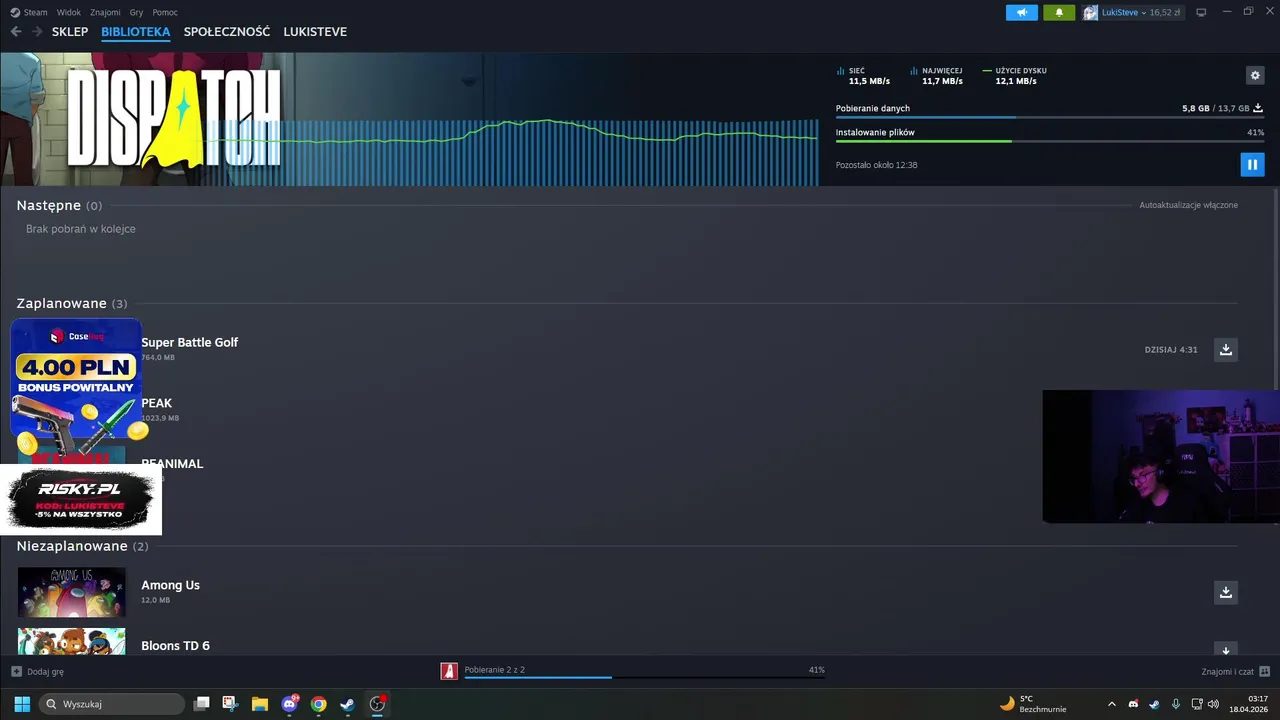The height and width of the screenshot is (720, 1280).
Task: Click Instalowanie plików progress bar
Action: pyautogui.click(x=1049, y=141)
